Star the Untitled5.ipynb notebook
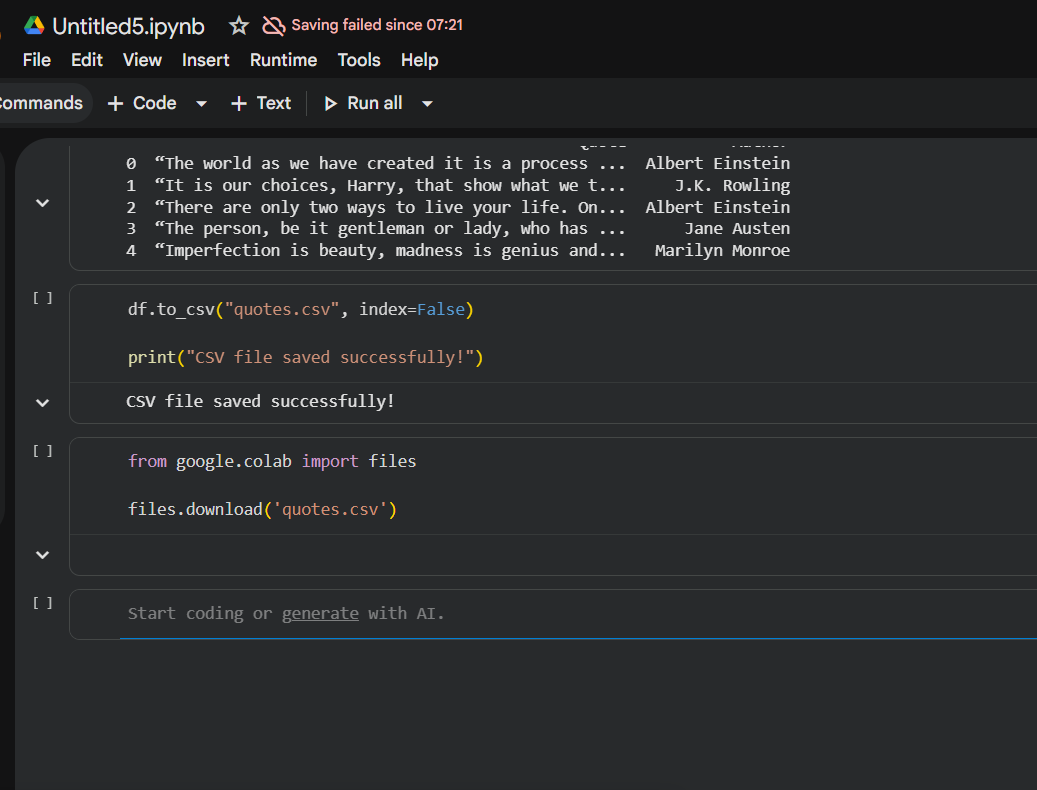The width and height of the screenshot is (1037, 790). [x=239, y=26]
